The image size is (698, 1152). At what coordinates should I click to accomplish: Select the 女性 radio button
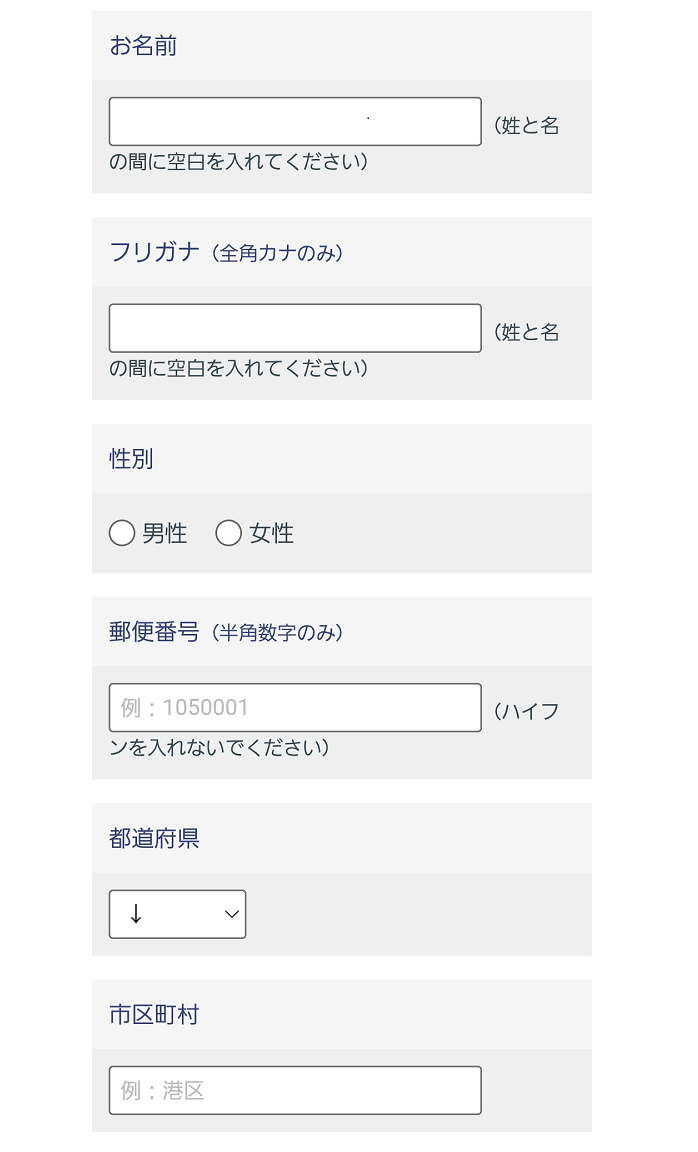(229, 533)
